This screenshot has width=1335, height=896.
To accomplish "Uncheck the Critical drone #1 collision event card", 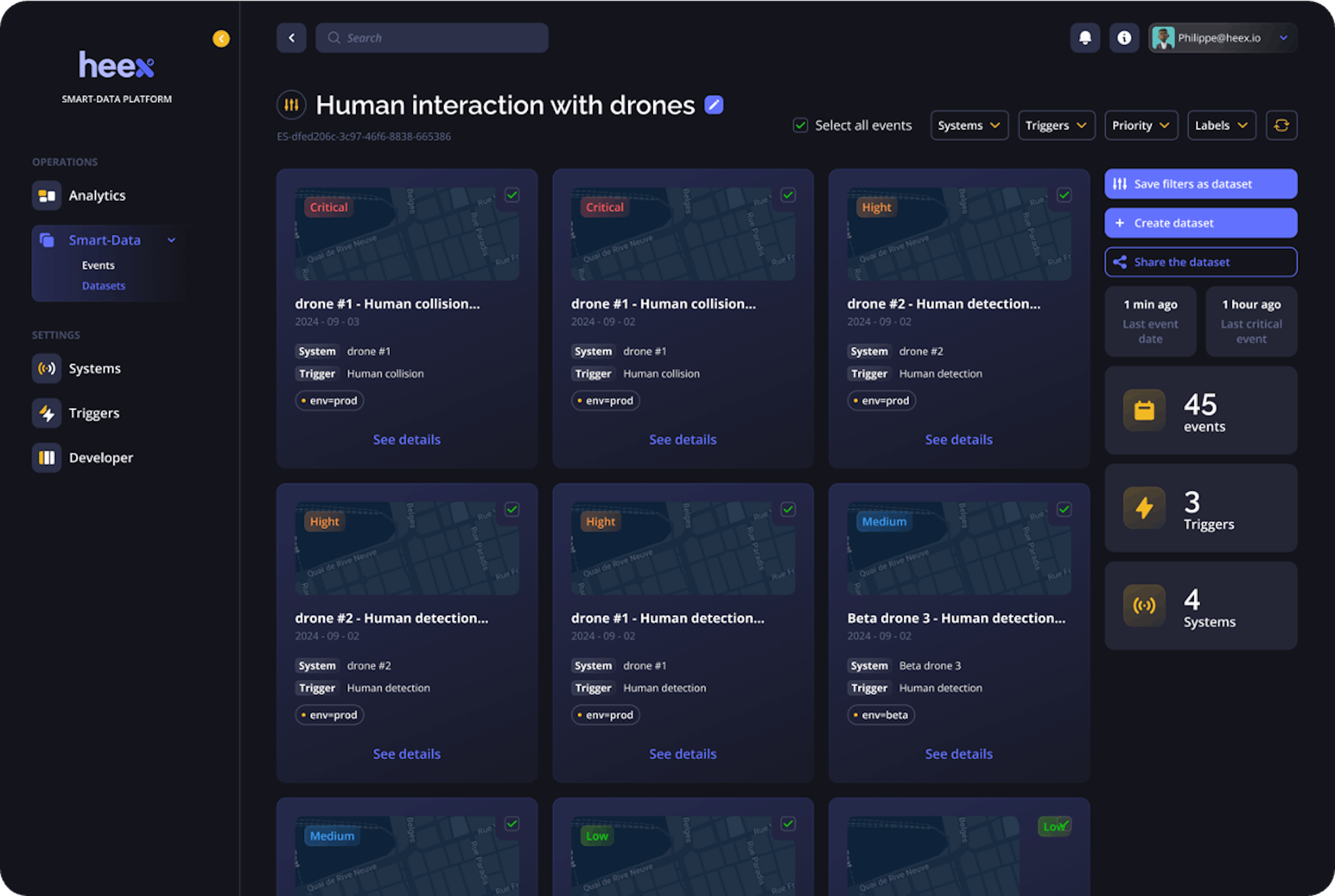I will click(512, 195).
